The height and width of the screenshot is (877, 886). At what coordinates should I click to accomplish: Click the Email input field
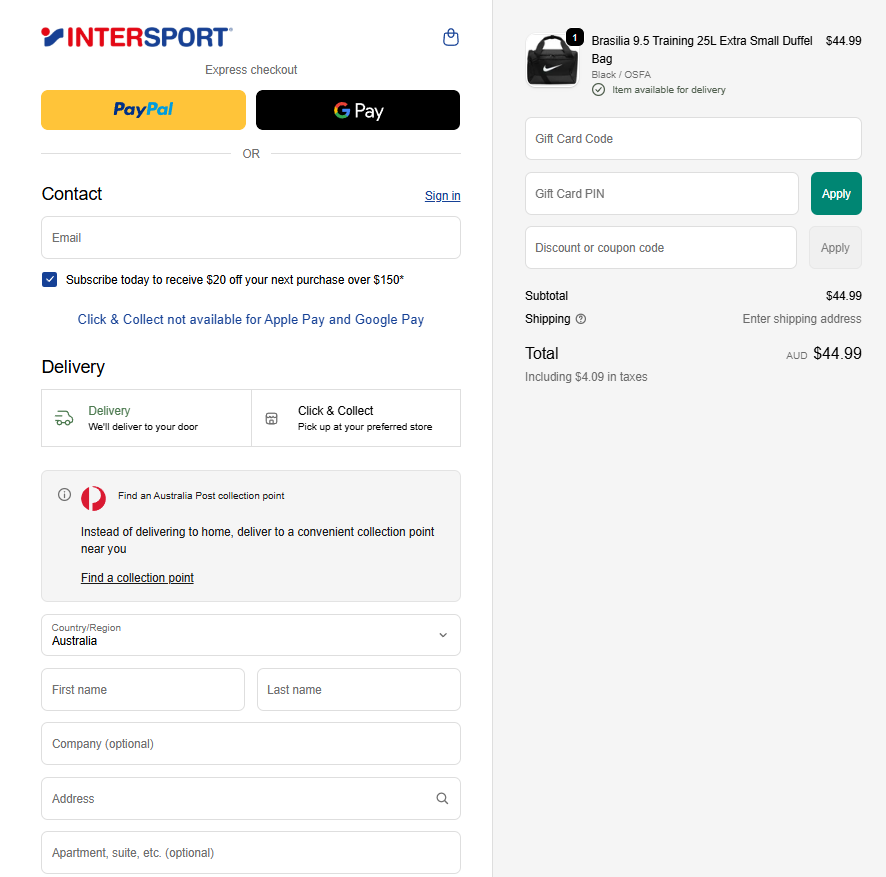[251, 238]
